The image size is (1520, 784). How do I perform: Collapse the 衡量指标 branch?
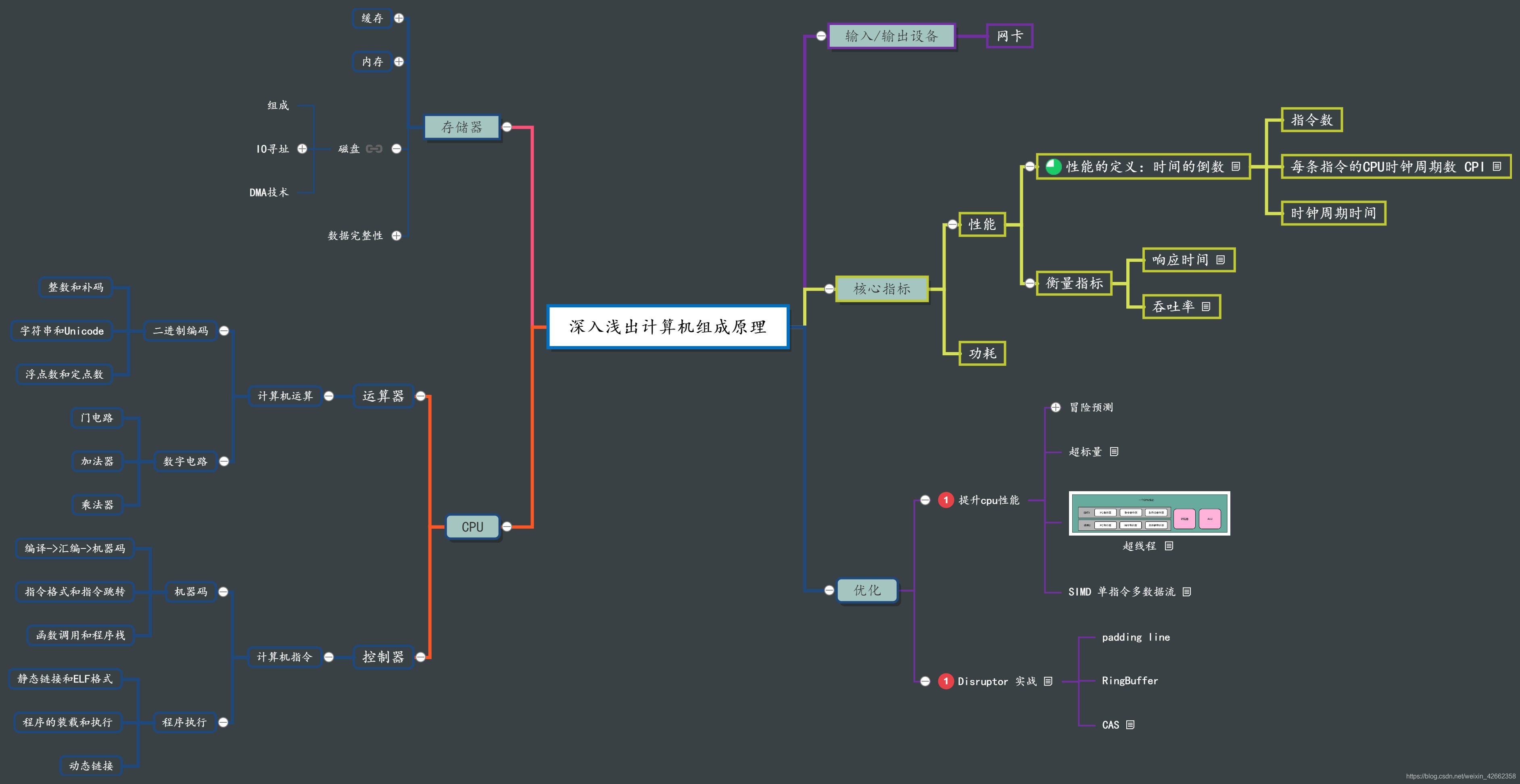click(x=1029, y=283)
